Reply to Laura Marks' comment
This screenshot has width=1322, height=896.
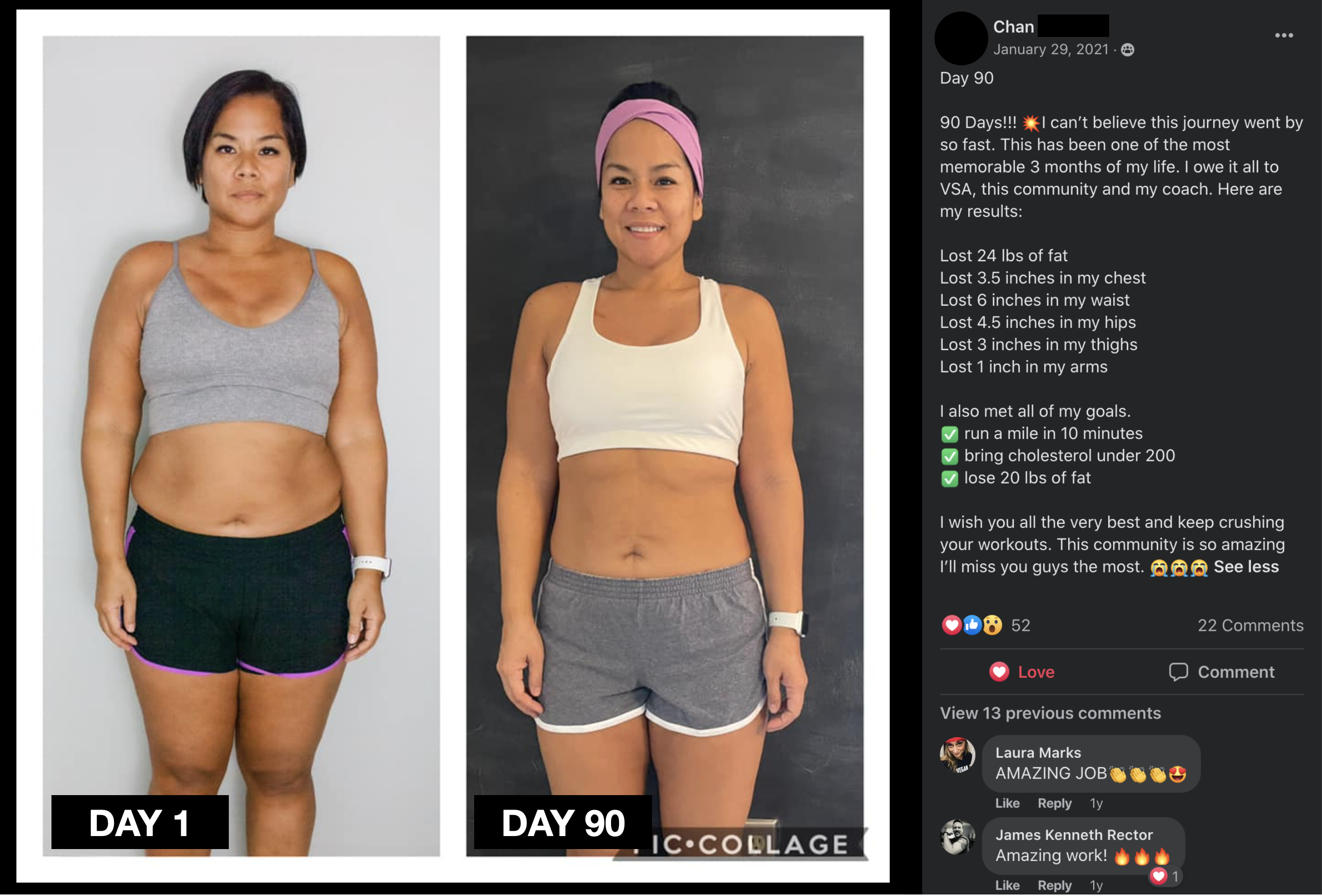(x=1054, y=803)
